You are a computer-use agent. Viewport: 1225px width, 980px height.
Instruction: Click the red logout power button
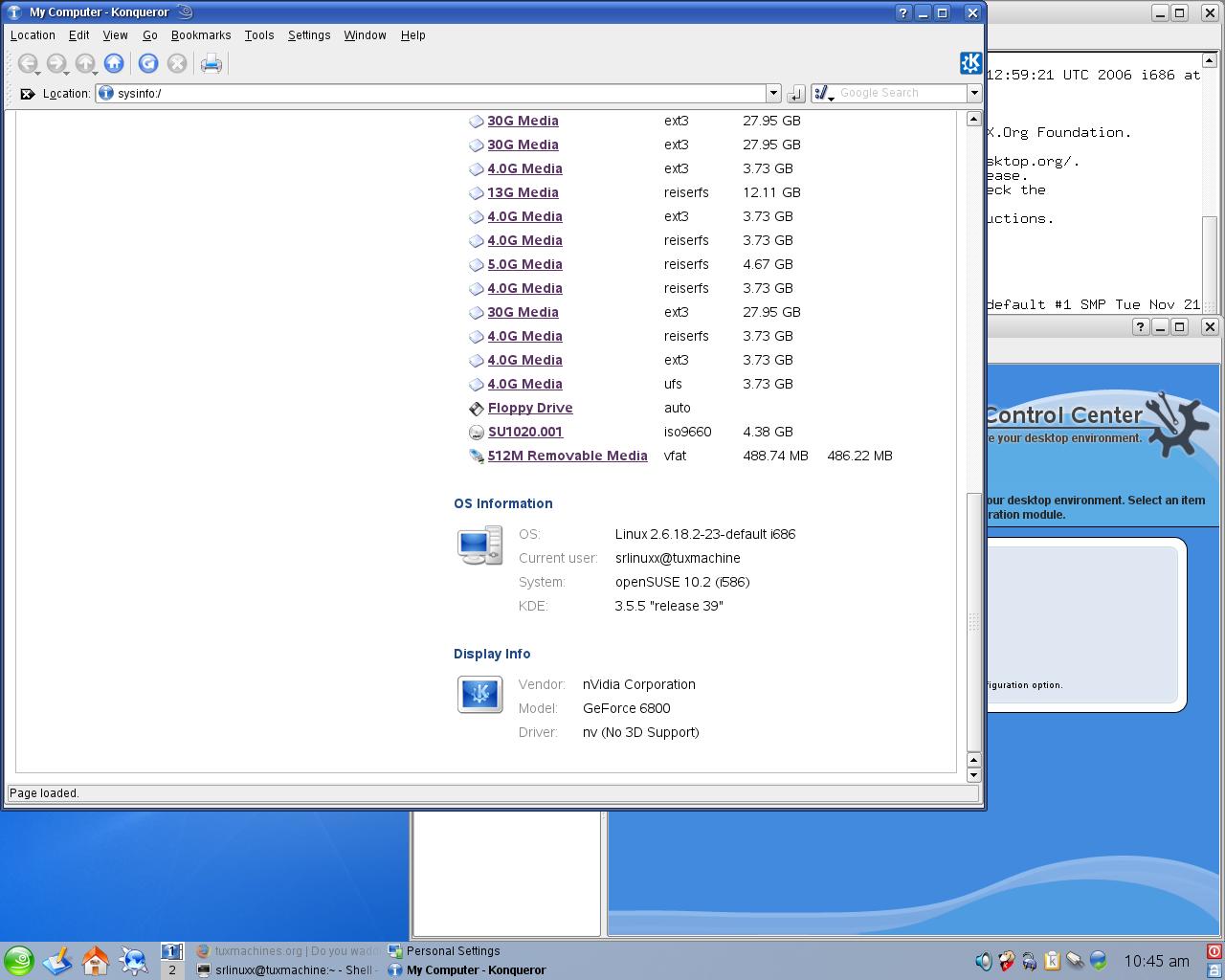(x=1214, y=952)
